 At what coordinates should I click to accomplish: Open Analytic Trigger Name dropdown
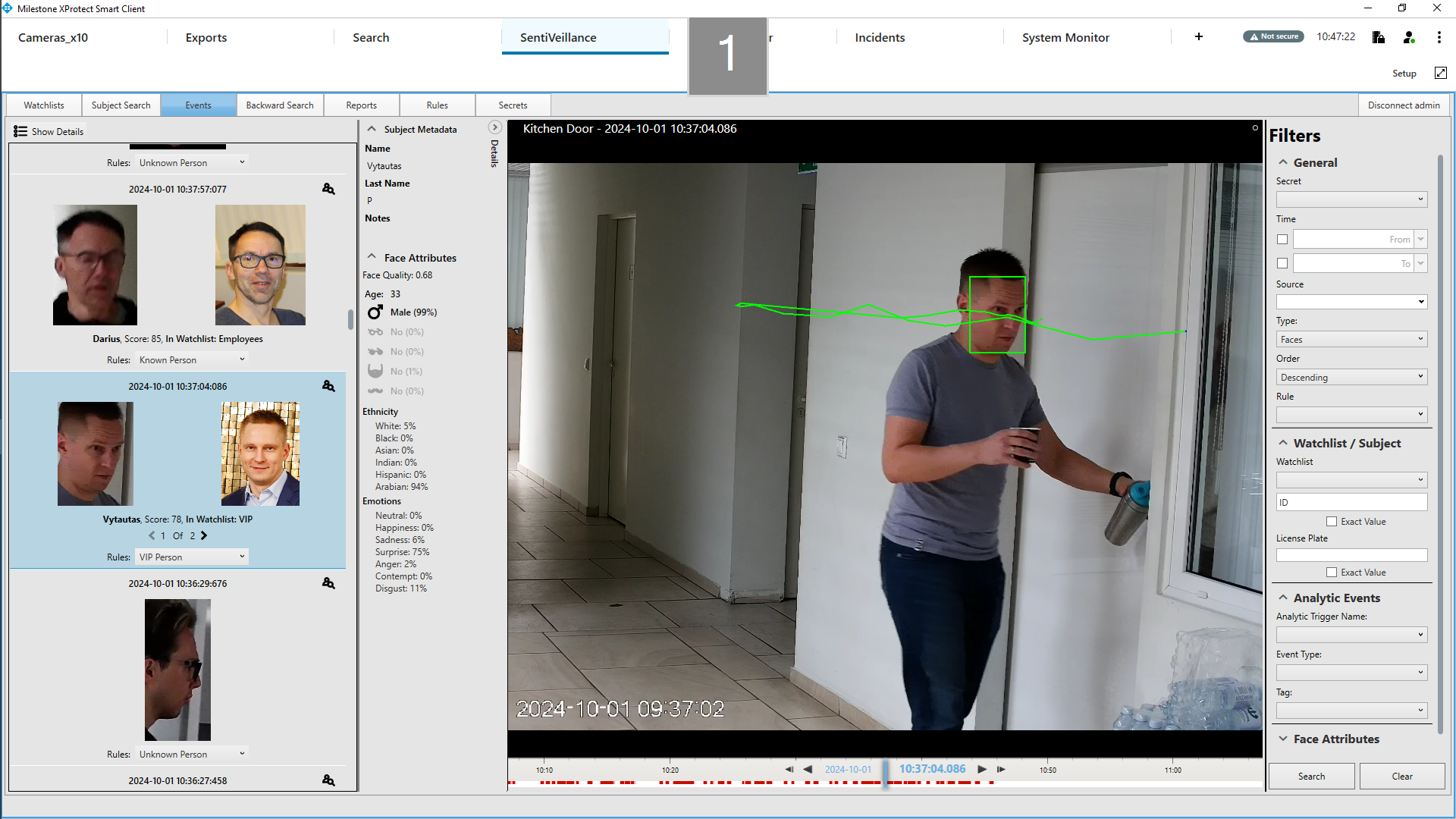tap(1351, 635)
